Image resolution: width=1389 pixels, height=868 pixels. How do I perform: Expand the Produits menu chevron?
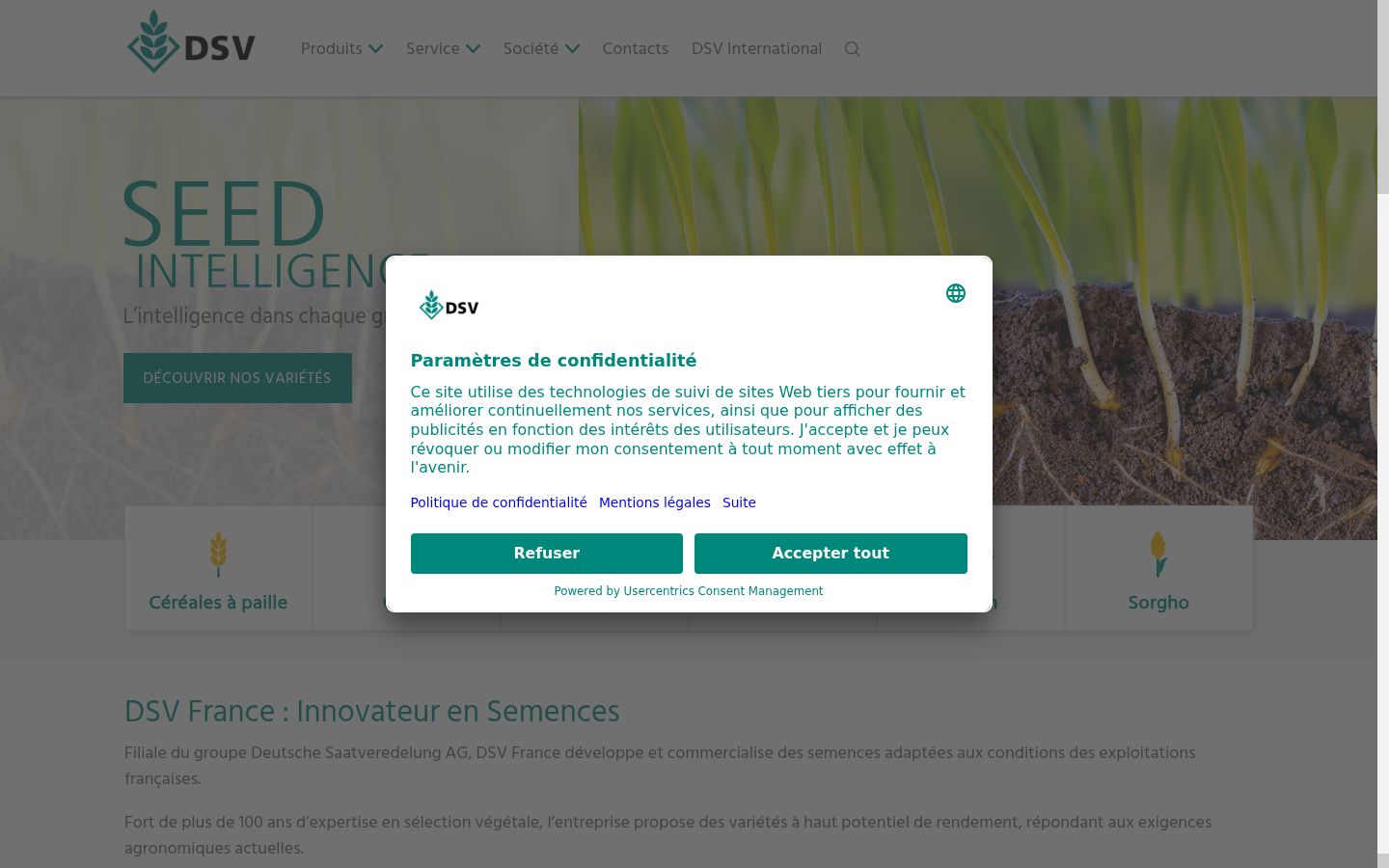(x=376, y=49)
